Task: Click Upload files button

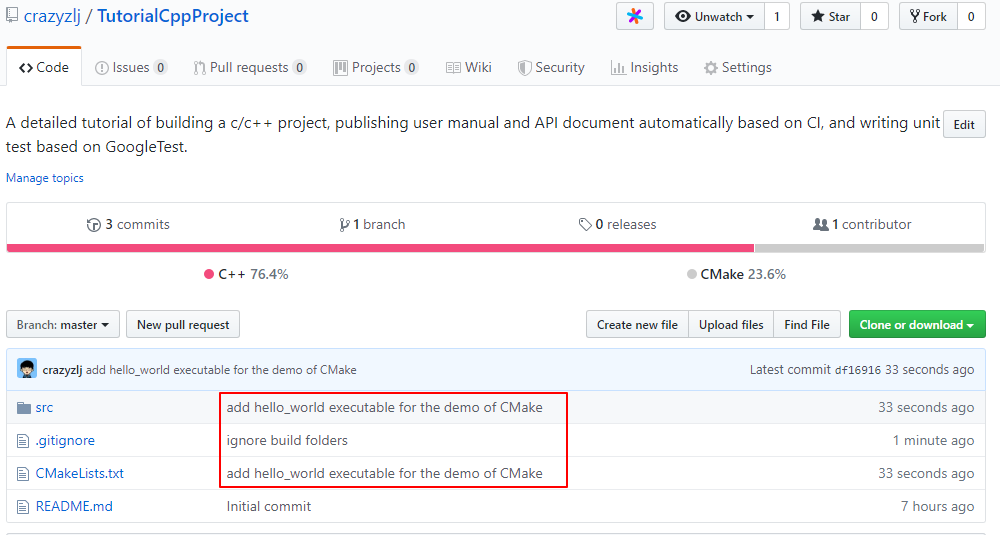Action: [731, 325]
